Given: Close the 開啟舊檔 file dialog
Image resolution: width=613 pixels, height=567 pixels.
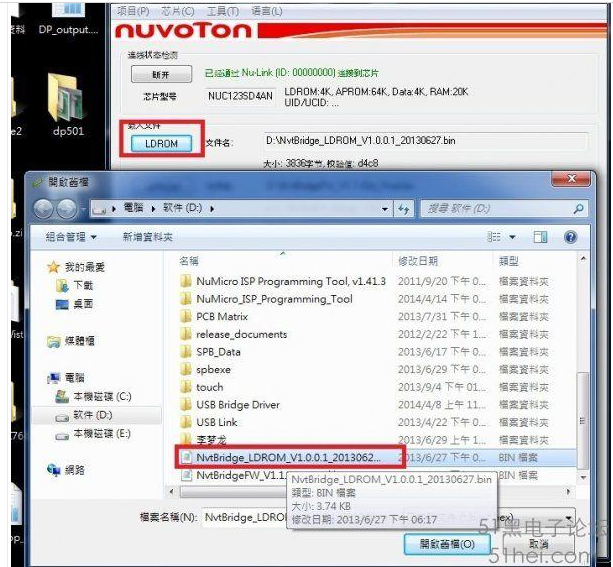Looking at the screenshot, I should [x=571, y=179].
